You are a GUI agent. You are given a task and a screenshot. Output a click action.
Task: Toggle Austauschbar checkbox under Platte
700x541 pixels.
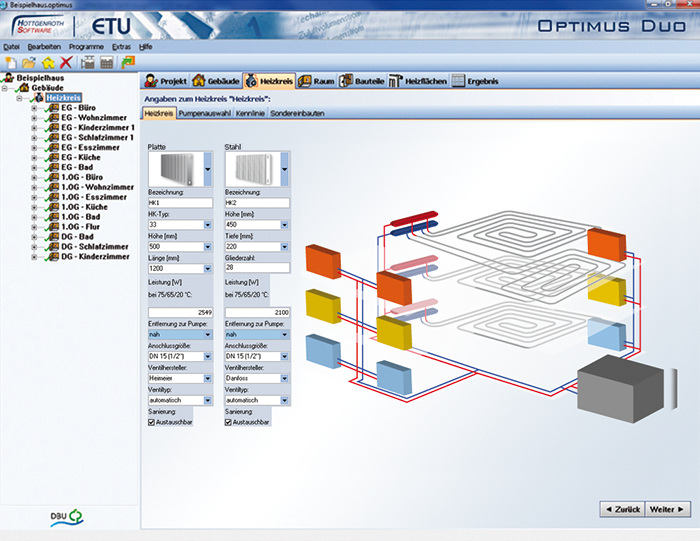pyautogui.click(x=151, y=422)
